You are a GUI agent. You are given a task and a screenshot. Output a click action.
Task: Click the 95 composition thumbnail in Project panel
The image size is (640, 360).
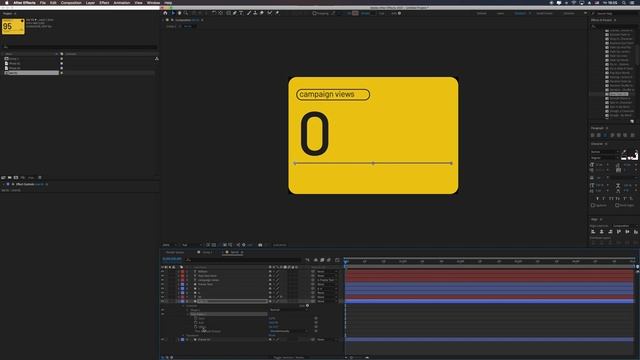[x=13, y=27]
